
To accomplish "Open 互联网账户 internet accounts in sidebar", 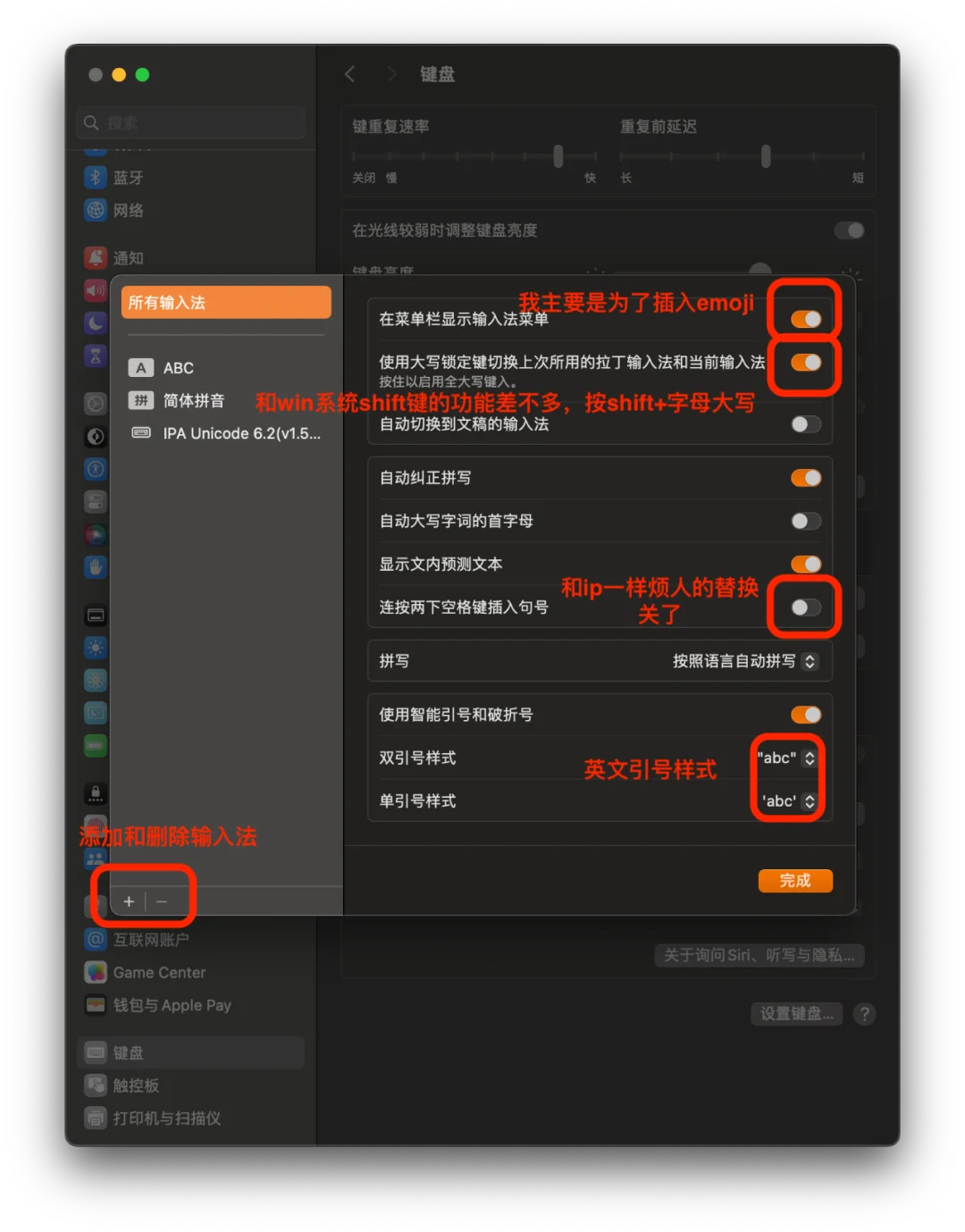I will click(x=137, y=939).
